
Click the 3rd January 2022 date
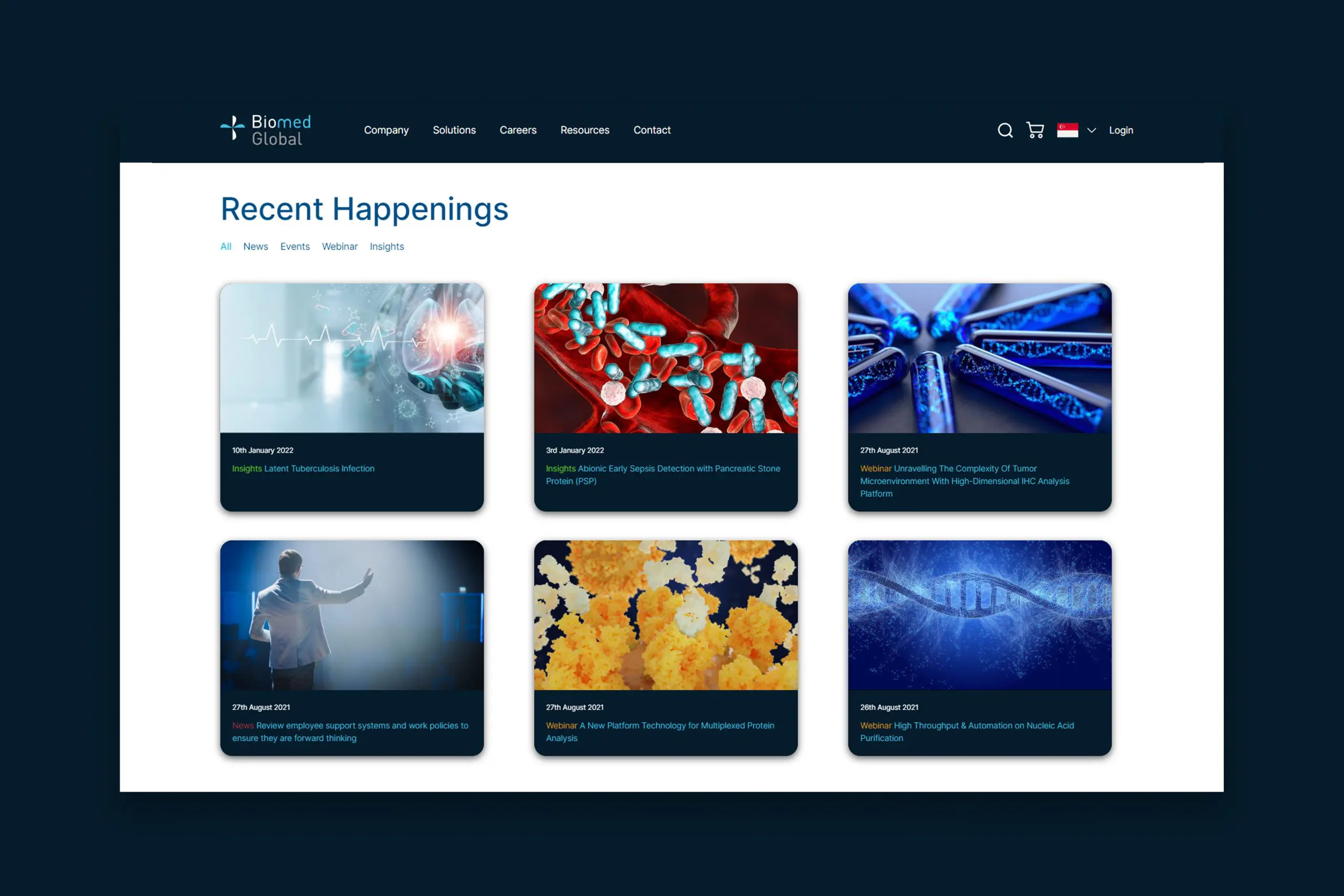tap(575, 450)
